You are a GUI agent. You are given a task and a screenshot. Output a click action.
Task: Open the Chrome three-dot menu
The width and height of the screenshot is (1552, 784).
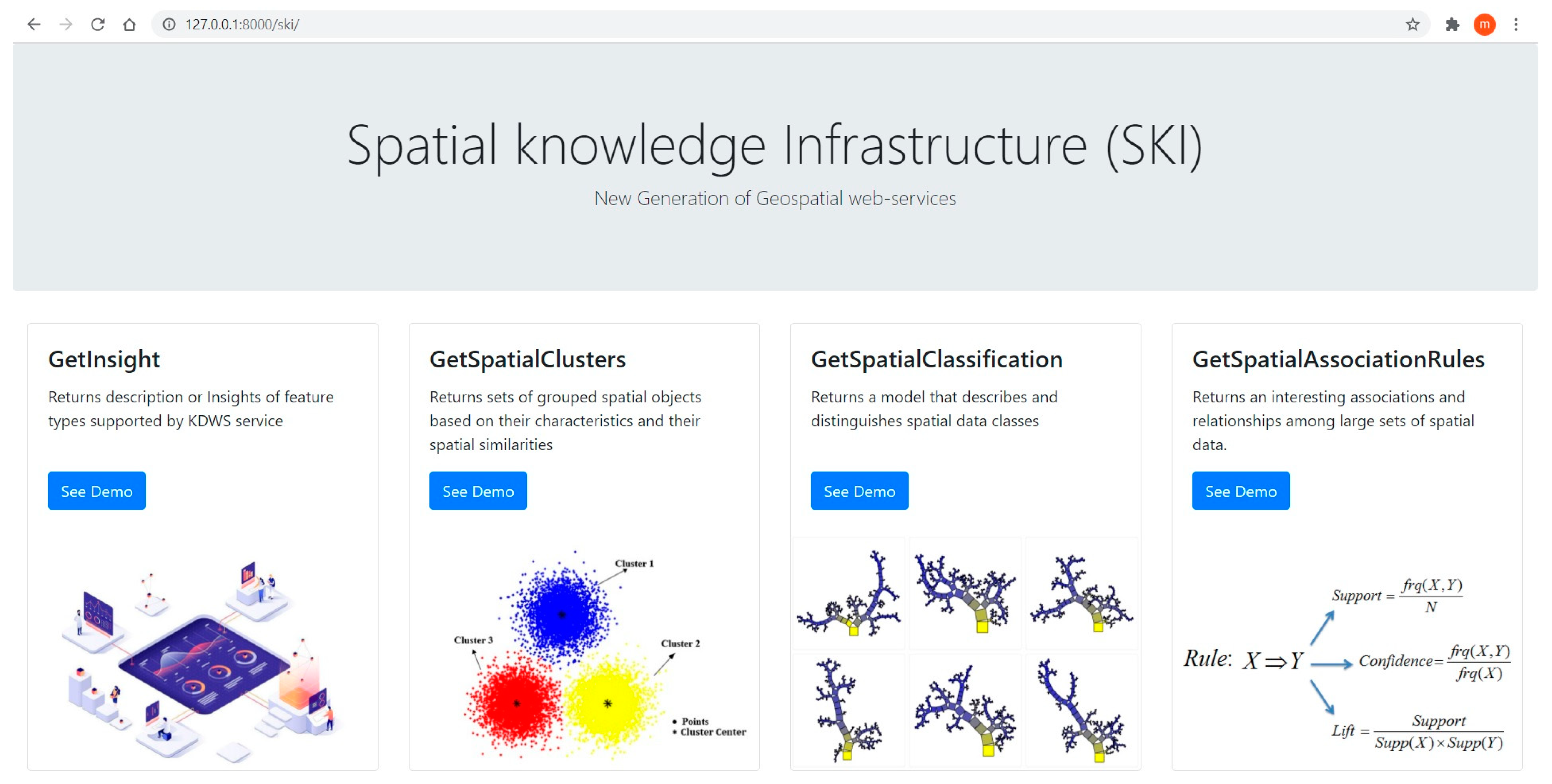click(x=1516, y=24)
